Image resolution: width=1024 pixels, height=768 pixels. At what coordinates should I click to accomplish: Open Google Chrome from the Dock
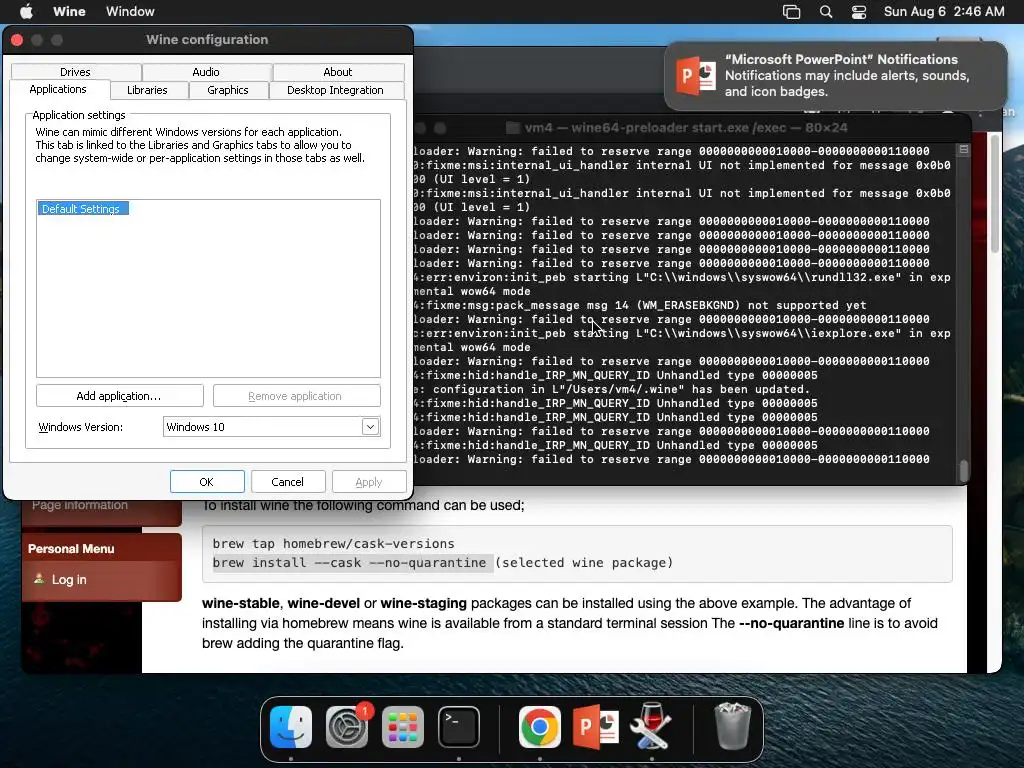pyautogui.click(x=539, y=726)
